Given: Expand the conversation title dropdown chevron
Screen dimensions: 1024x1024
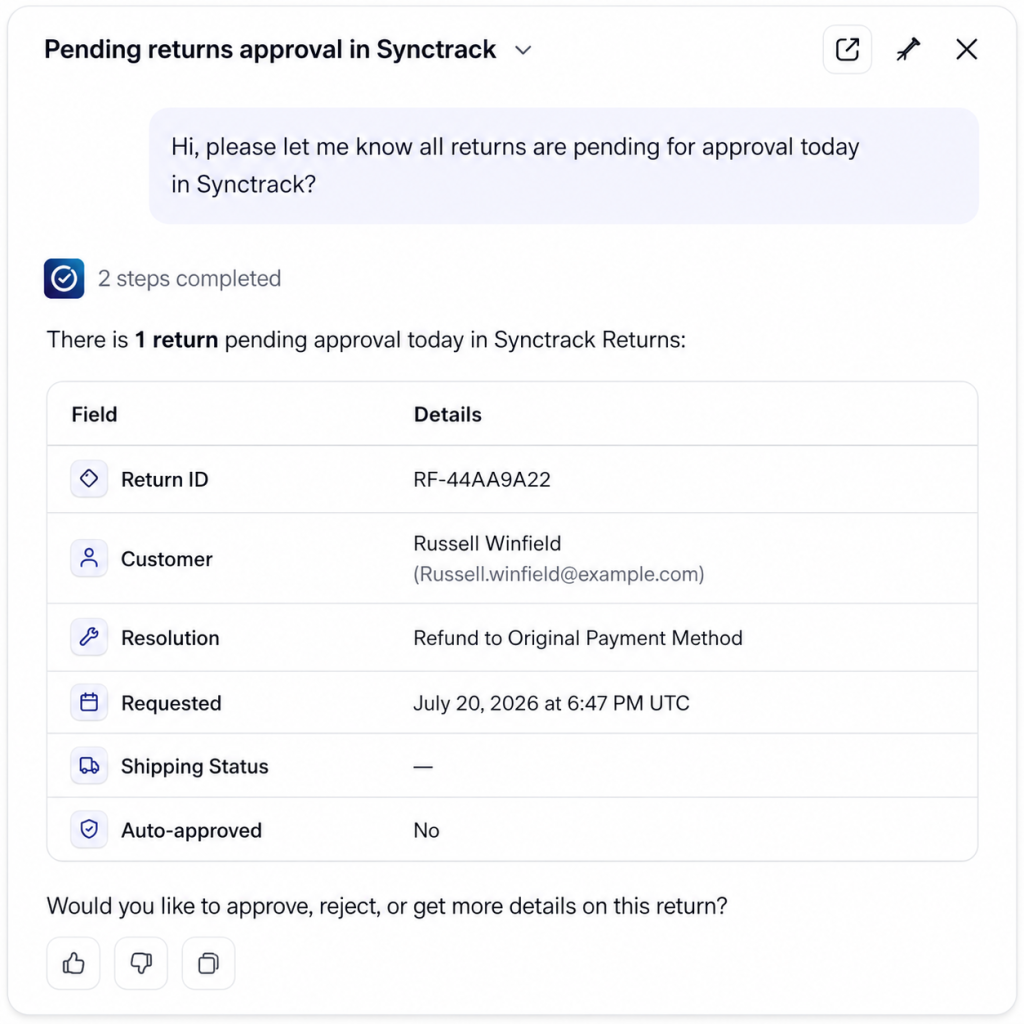Looking at the screenshot, I should coord(523,50).
